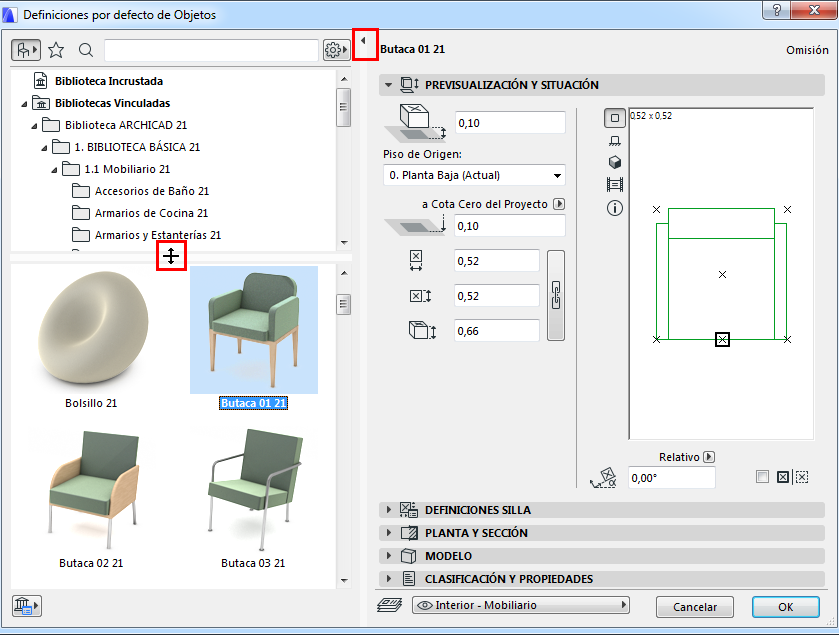Click the Butaca 01 21 title text
The height and width of the screenshot is (635, 839).
(x=412, y=49)
